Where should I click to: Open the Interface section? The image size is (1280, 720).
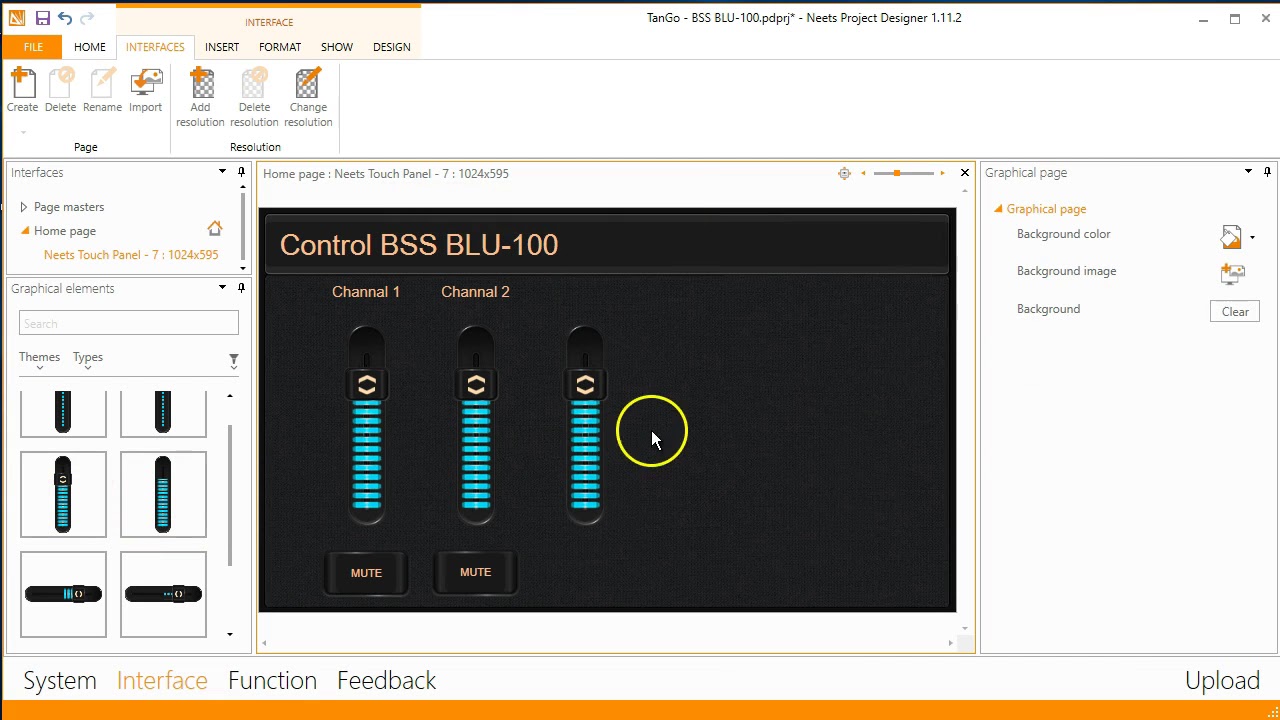(162, 681)
